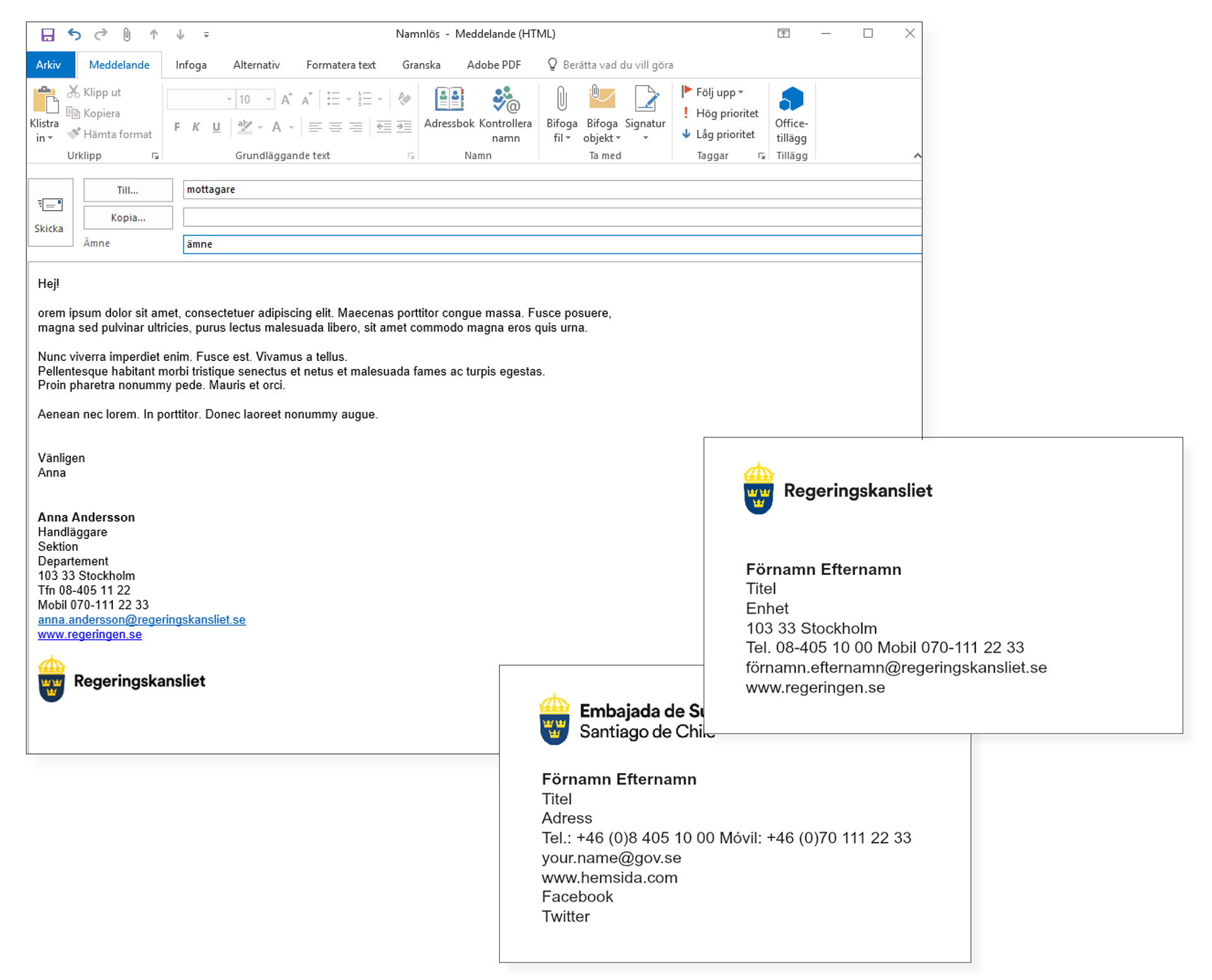Image resolution: width=1212 pixels, height=980 pixels.
Task: Toggle underline (U) formatting
Action: point(217,127)
